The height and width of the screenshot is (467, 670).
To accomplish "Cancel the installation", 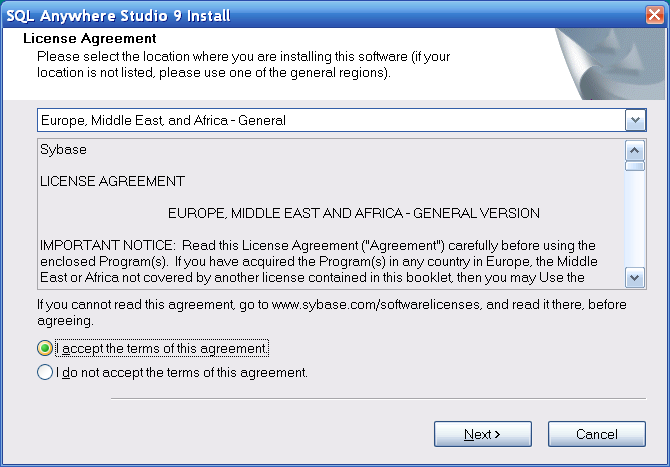I will click(x=596, y=434).
